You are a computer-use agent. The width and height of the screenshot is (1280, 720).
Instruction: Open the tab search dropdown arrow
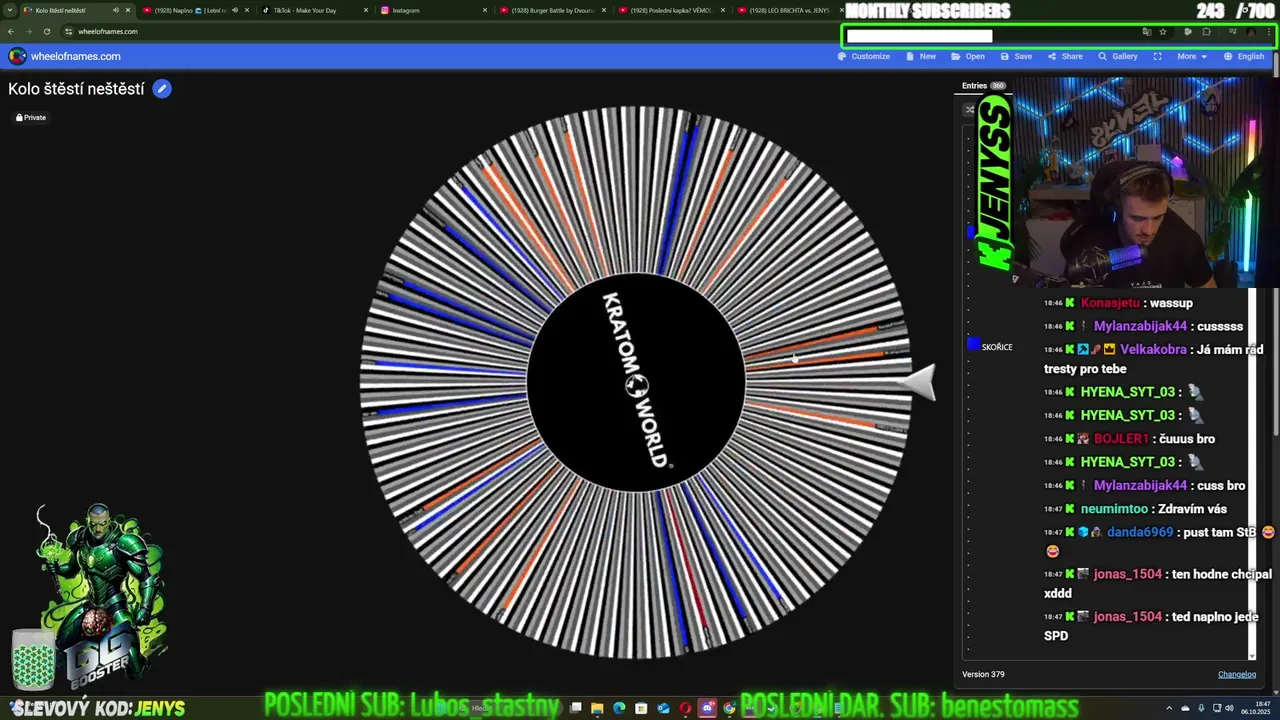pyautogui.click(x=9, y=10)
